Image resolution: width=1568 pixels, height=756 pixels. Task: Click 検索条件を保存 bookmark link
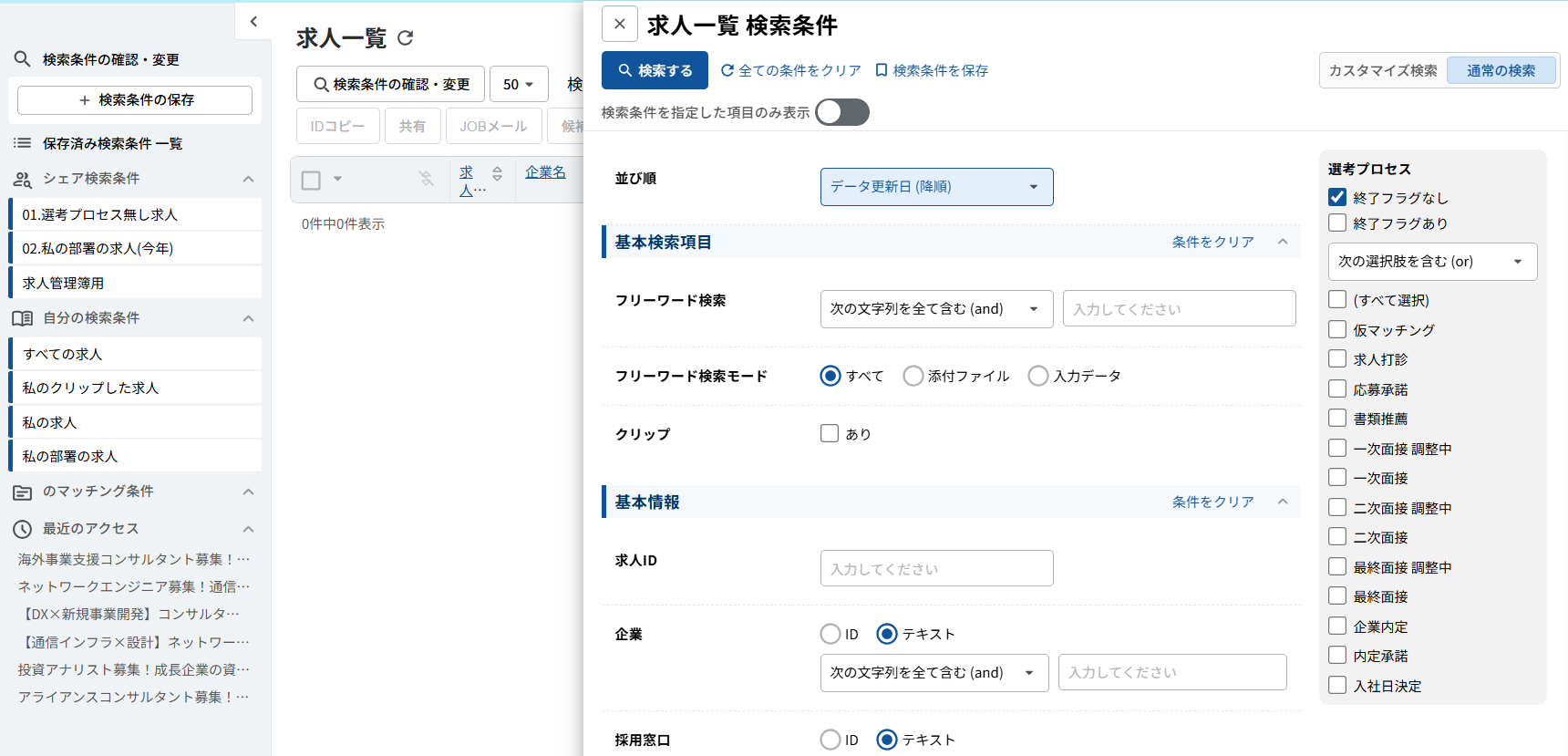click(931, 70)
